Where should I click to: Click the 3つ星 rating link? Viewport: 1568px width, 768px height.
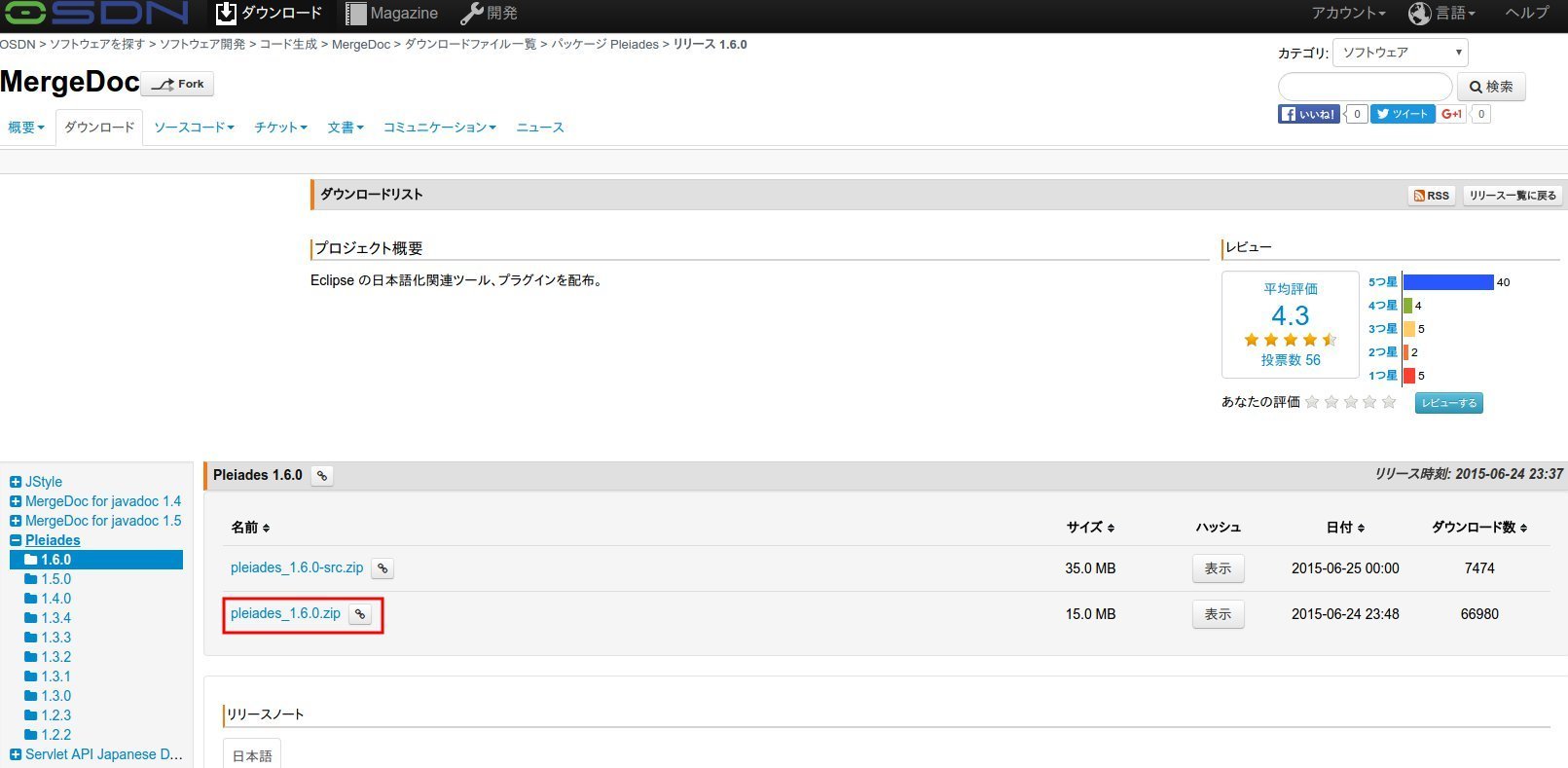[x=1382, y=329]
